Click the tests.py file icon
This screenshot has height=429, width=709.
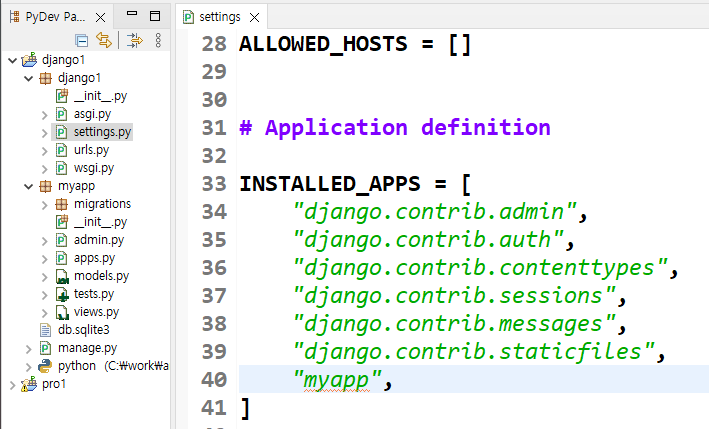[x=61, y=294]
